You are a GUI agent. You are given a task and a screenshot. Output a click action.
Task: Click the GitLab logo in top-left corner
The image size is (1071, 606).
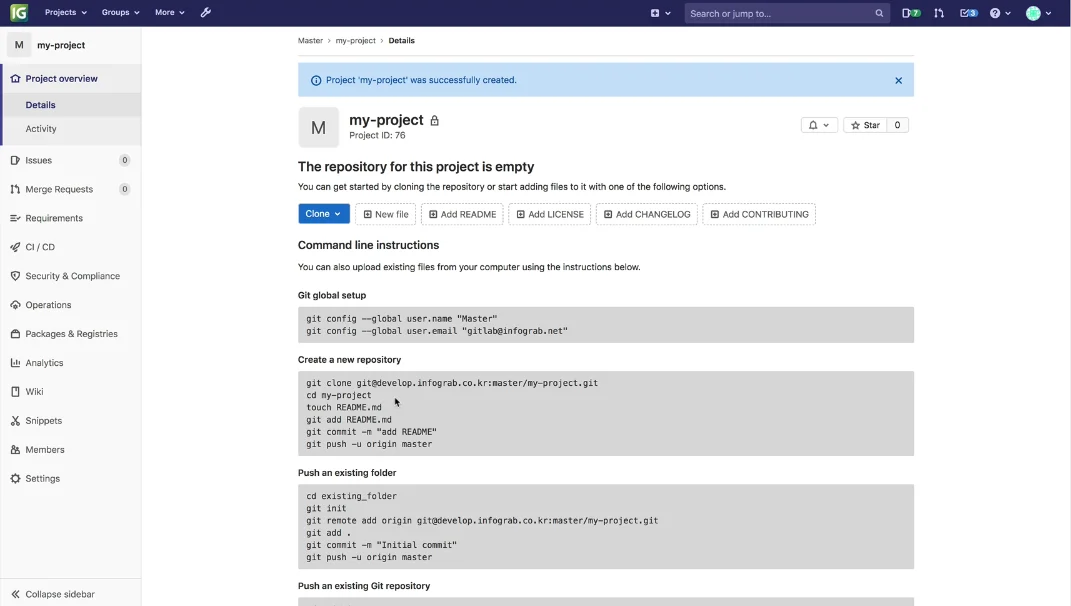[x=19, y=13]
